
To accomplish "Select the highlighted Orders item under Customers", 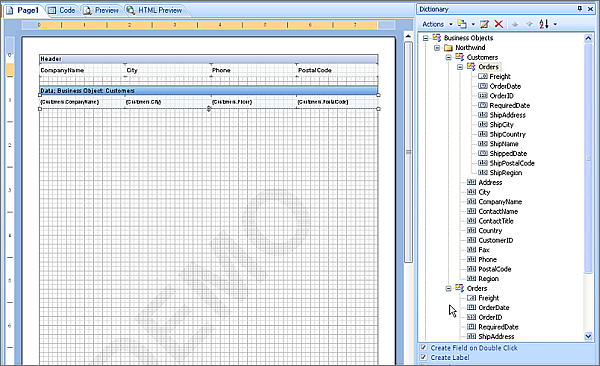I will click(489, 67).
